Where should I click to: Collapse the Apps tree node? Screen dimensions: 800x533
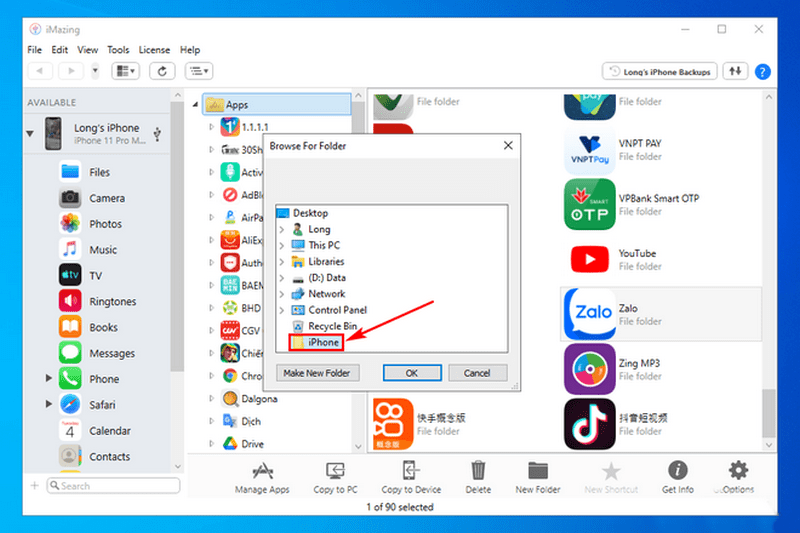195,105
